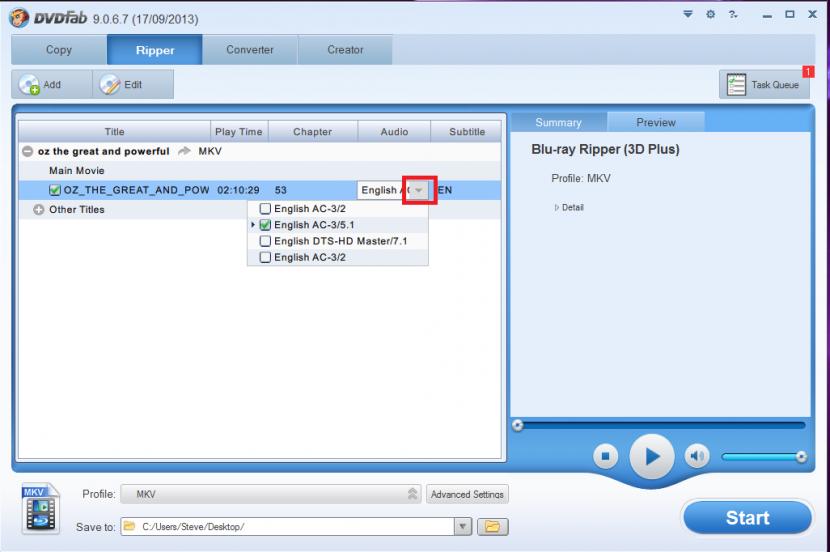
Task: Open the settings gear icon
Action: click(710, 14)
